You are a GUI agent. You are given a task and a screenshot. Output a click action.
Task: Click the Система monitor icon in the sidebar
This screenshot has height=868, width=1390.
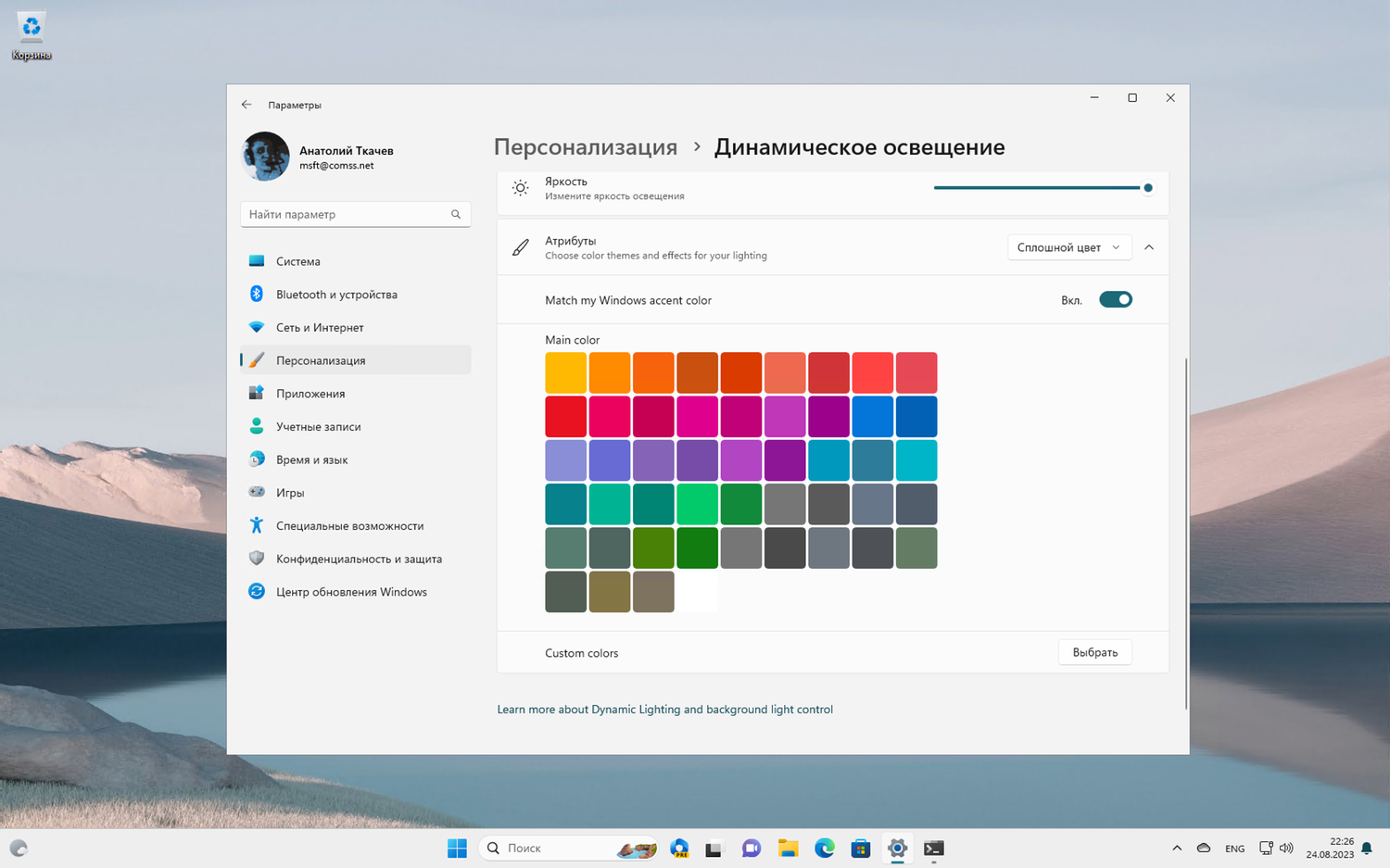[257, 261]
